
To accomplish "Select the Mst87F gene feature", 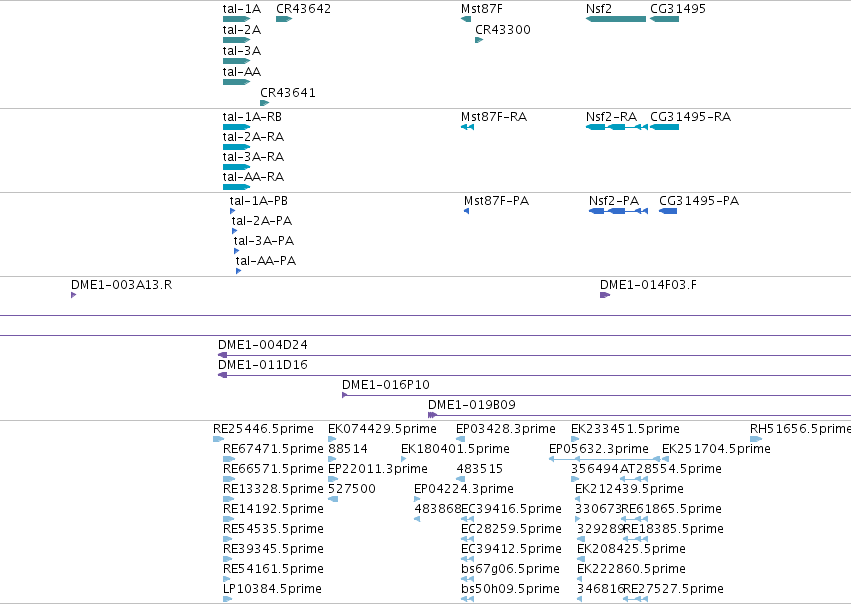I will [x=466, y=19].
